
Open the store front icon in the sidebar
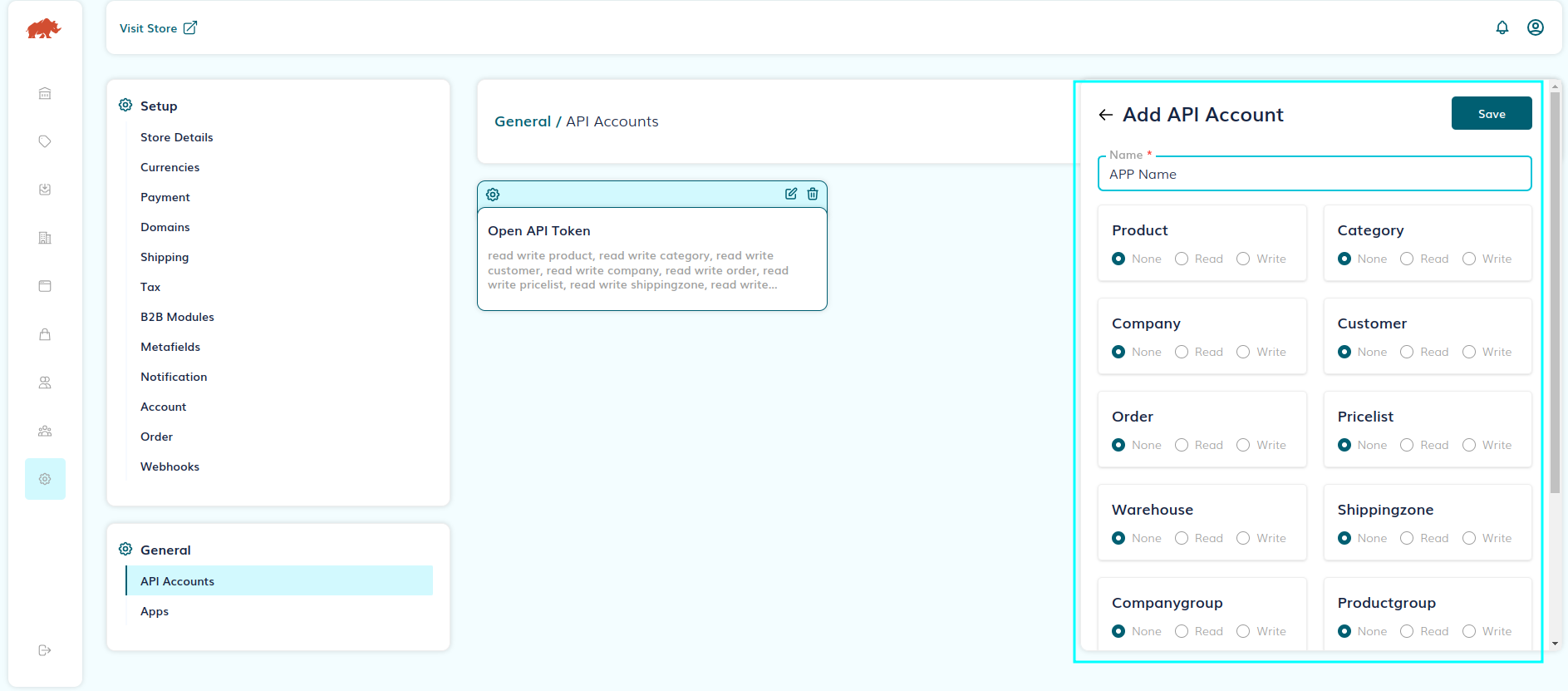(45, 93)
